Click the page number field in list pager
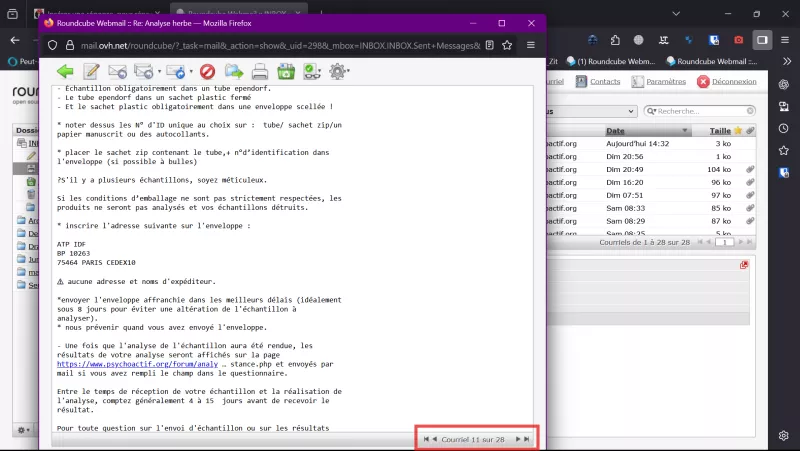 pos(724,242)
